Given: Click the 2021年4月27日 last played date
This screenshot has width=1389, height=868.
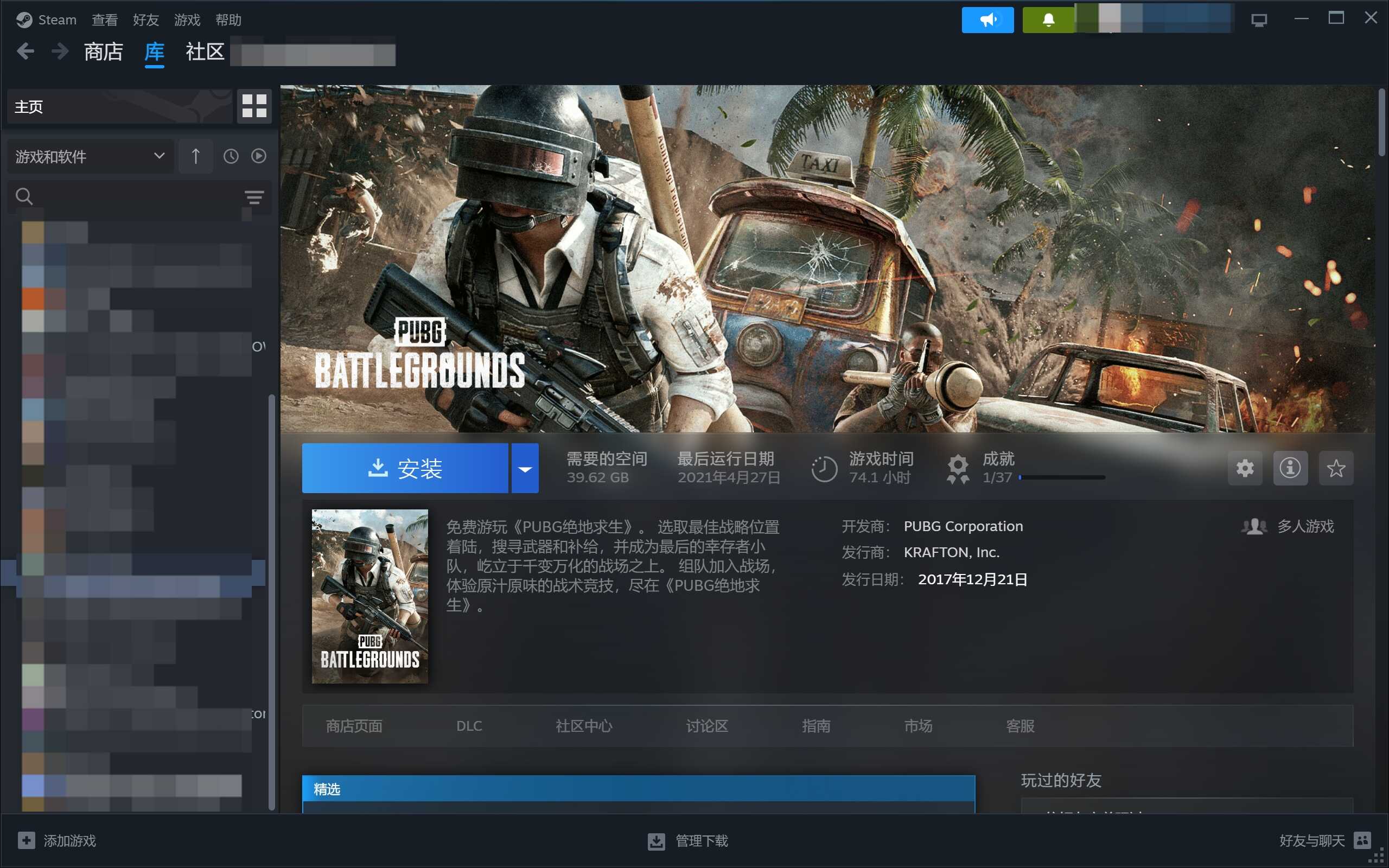Looking at the screenshot, I should [x=729, y=477].
